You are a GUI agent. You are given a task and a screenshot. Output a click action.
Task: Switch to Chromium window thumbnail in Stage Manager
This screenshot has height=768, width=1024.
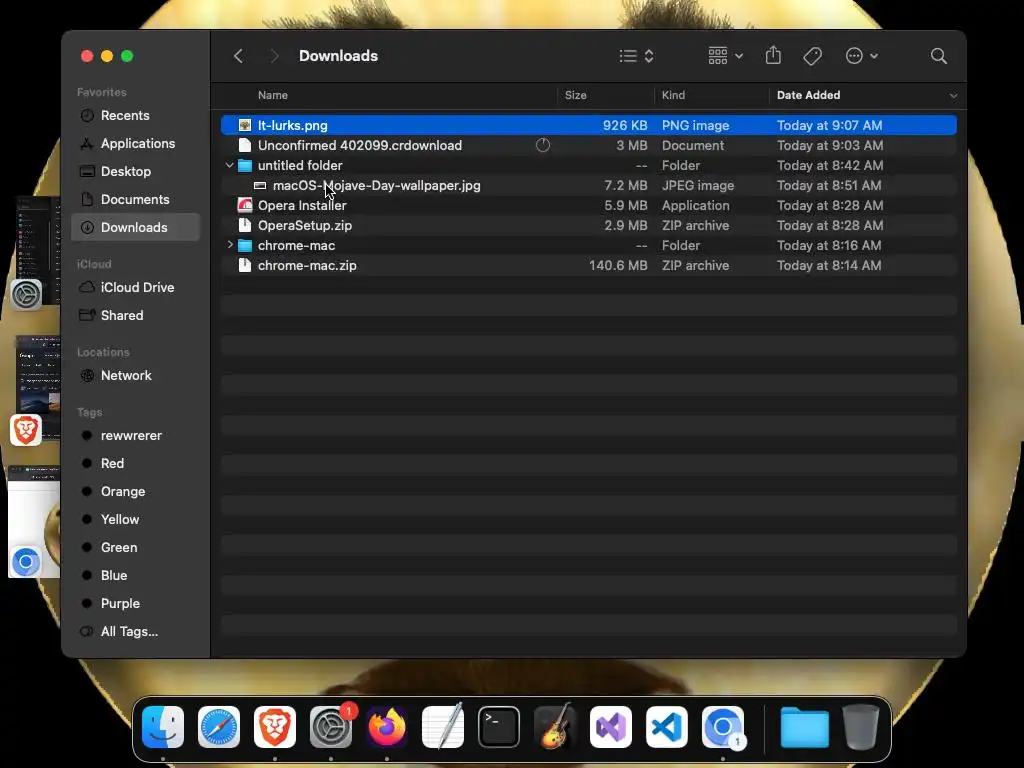(34, 522)
